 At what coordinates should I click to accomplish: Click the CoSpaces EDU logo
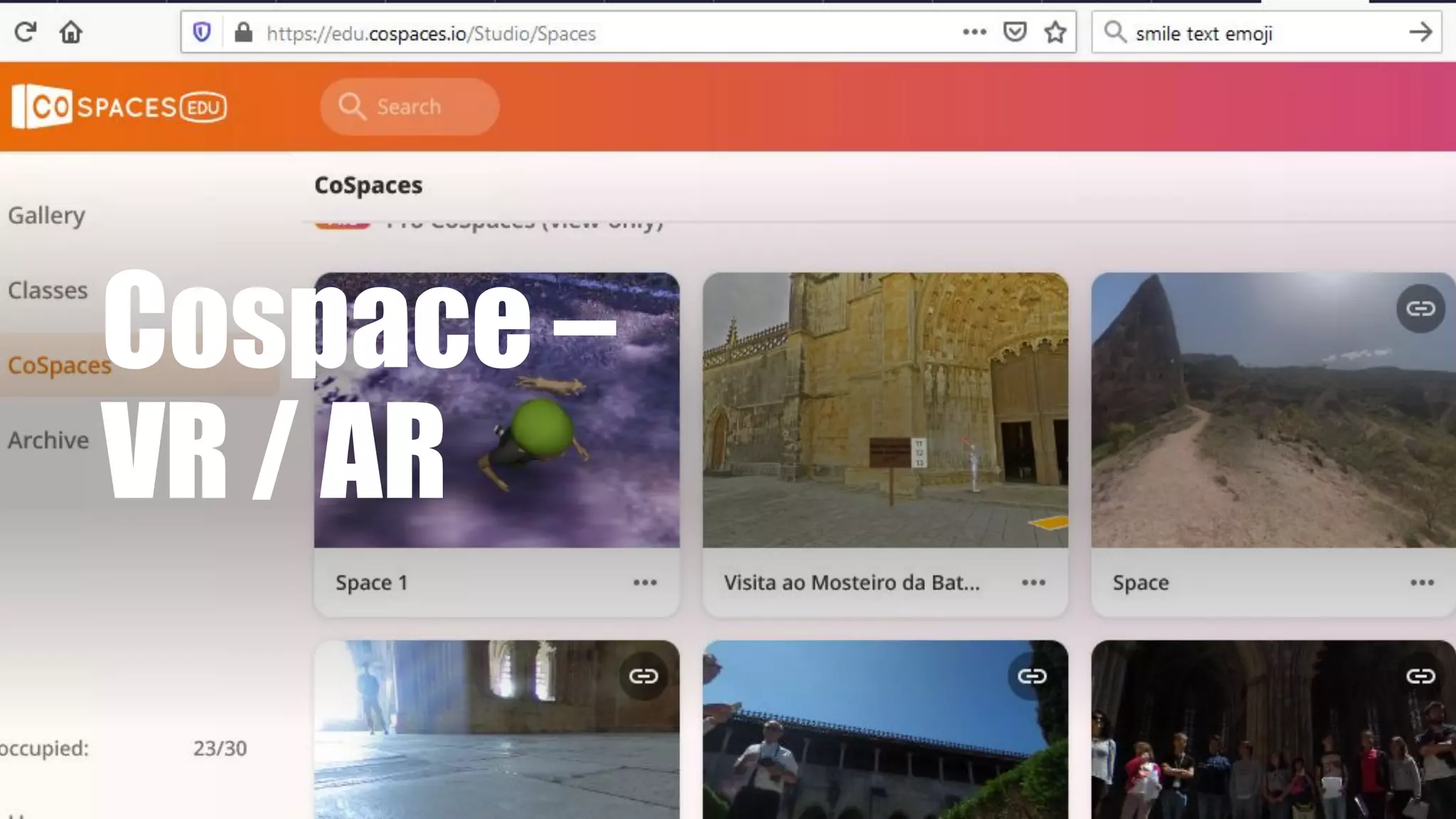(119, 107)
